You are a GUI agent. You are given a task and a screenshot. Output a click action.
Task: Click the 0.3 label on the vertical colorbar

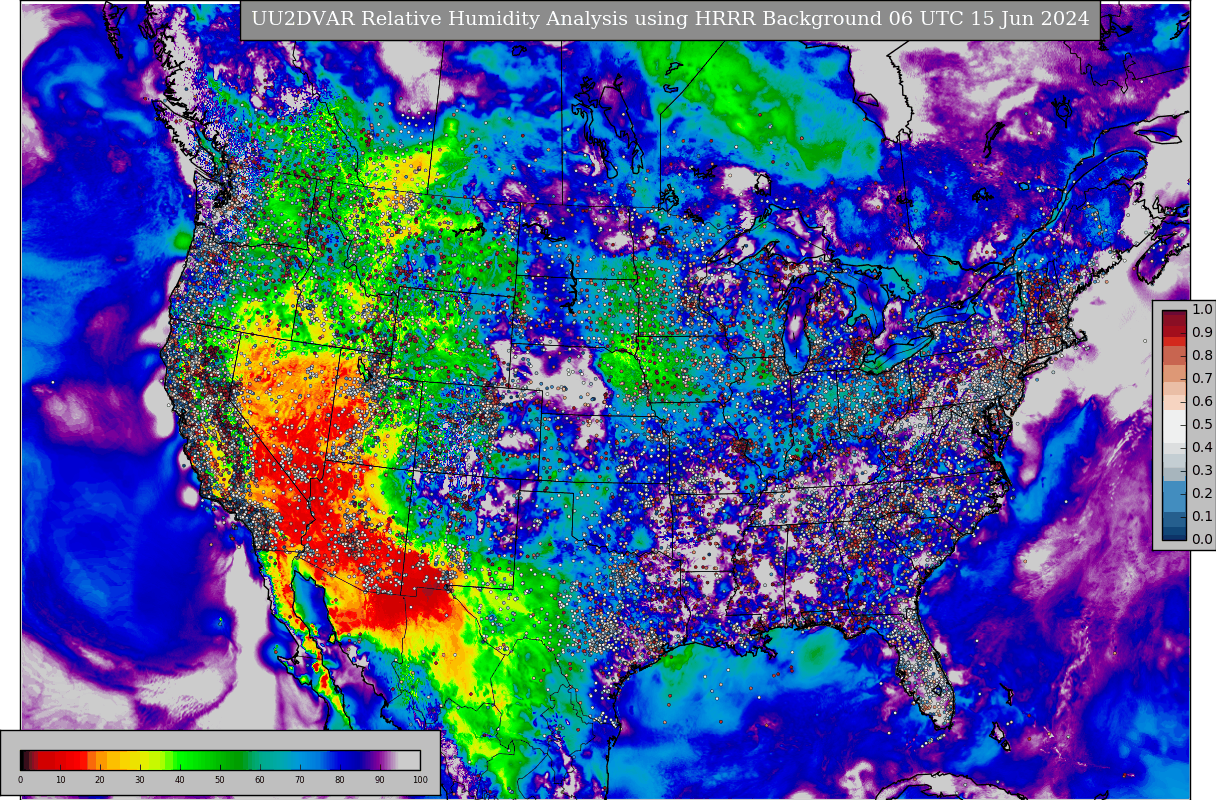coord(1202,471)
